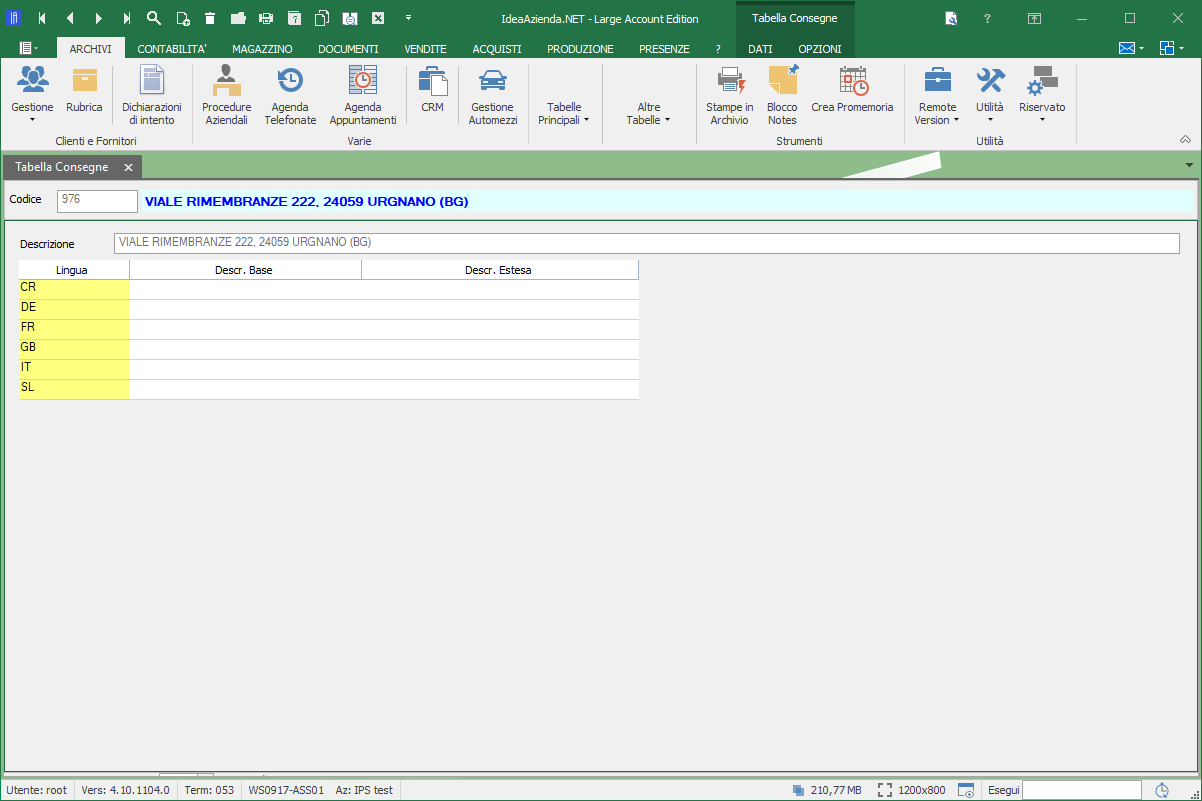Screen dimensions: 1202x801
Task: Toggle ribbon display options icon
Action: click(1035, 18)
